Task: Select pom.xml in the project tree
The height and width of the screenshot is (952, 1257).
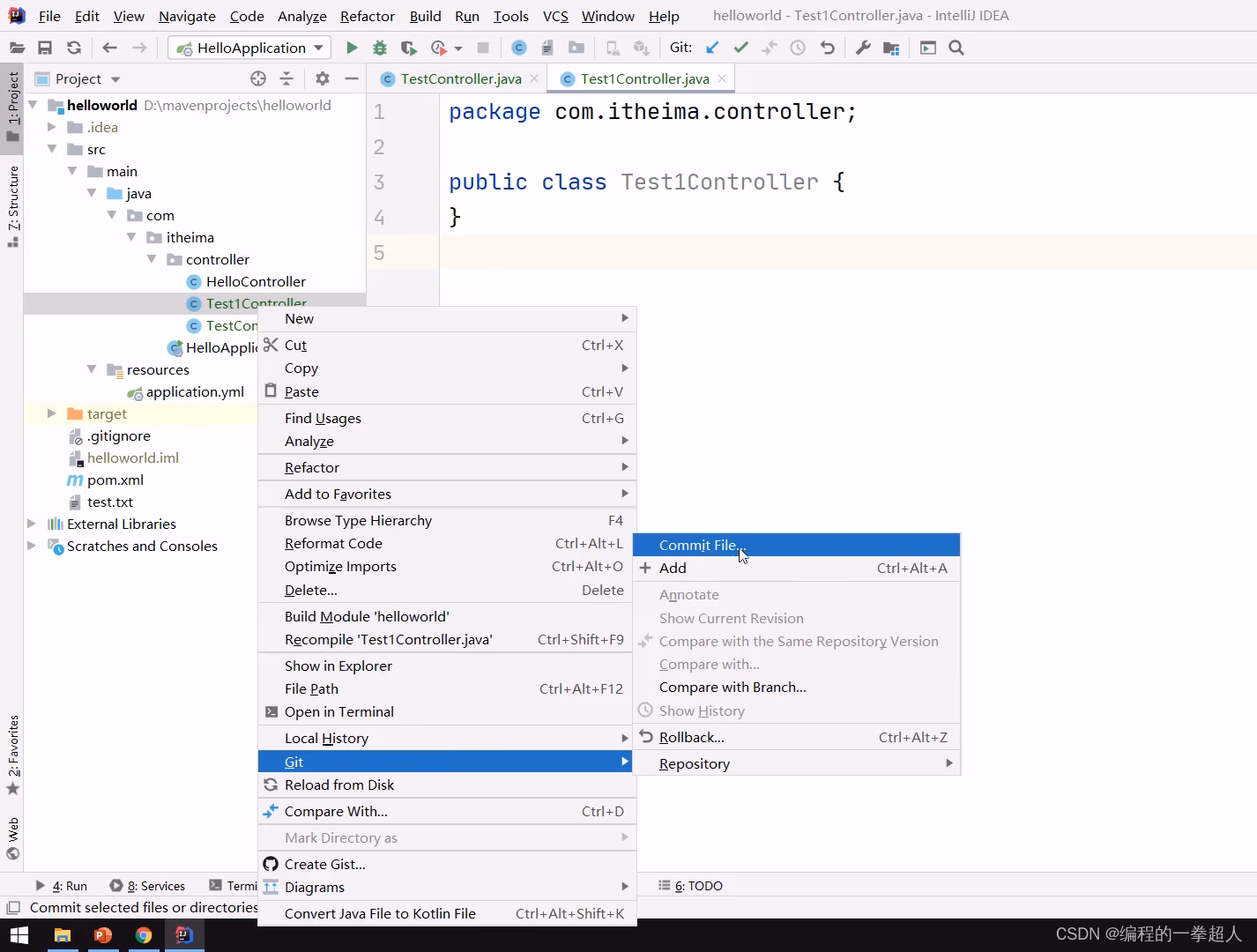Action: (115, 480)
